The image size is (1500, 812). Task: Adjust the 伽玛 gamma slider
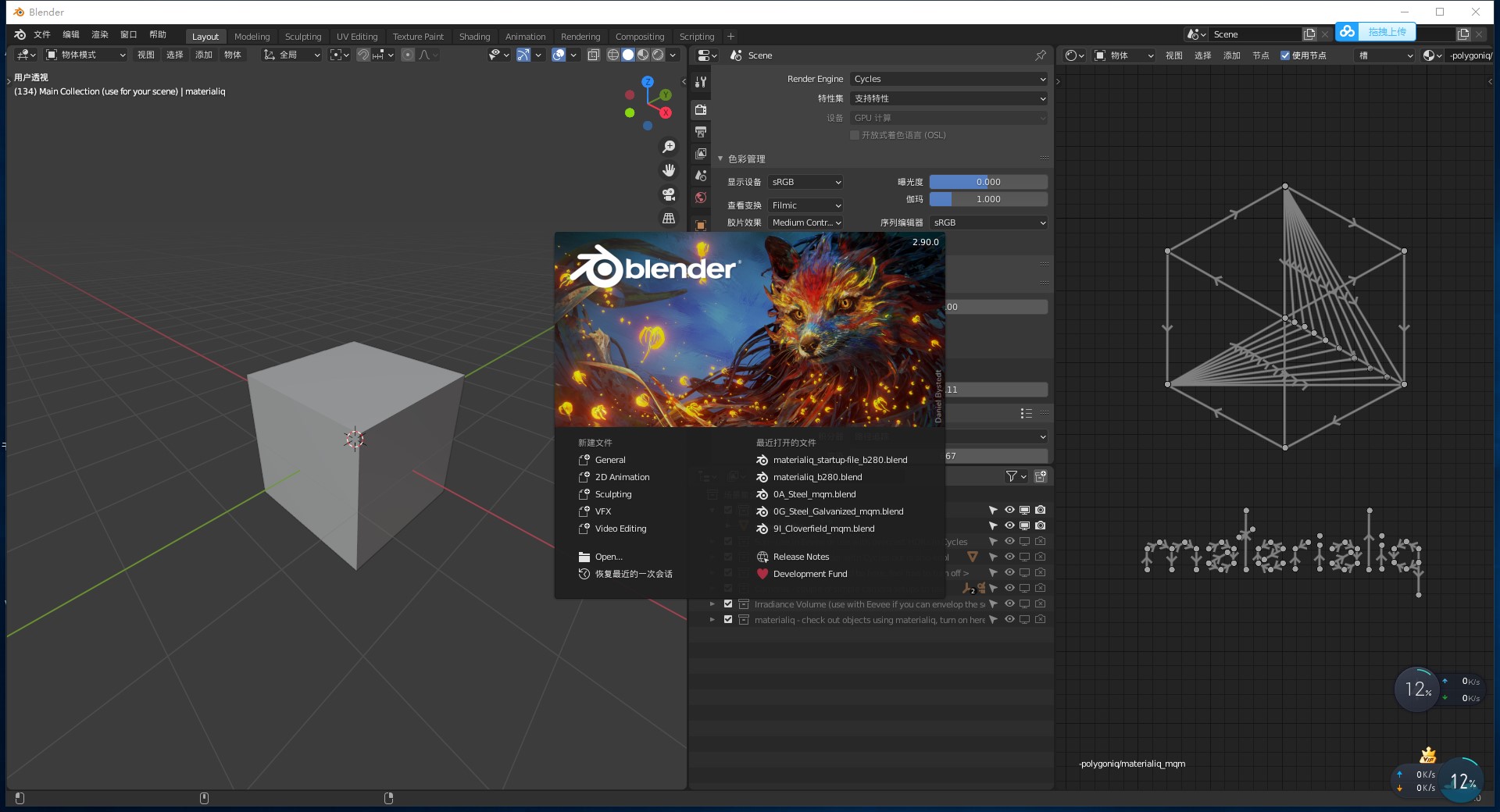[x=988, y=199]
